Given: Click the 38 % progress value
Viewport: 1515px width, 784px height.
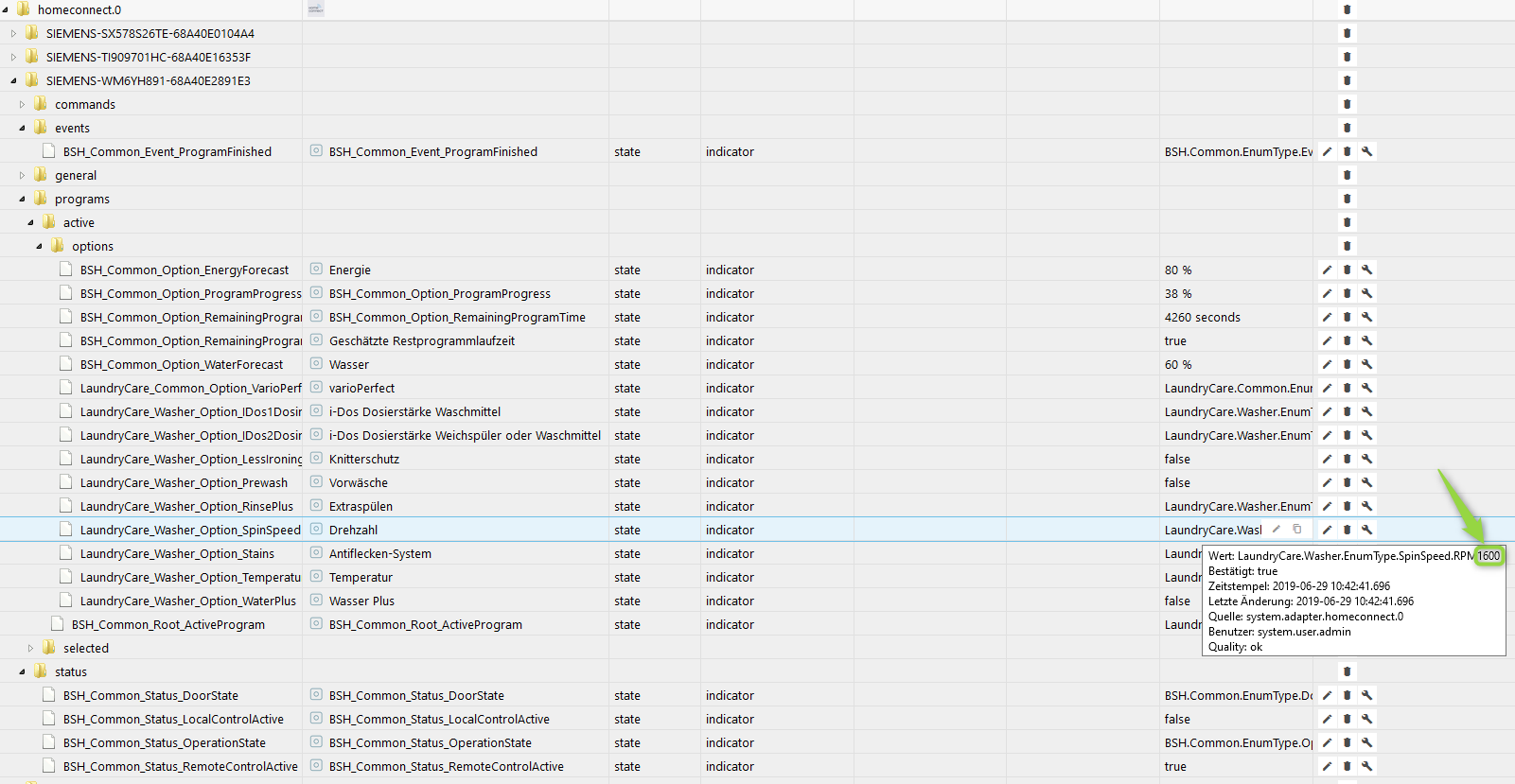Looking at the screenshot, I should tap(1178, 293).
